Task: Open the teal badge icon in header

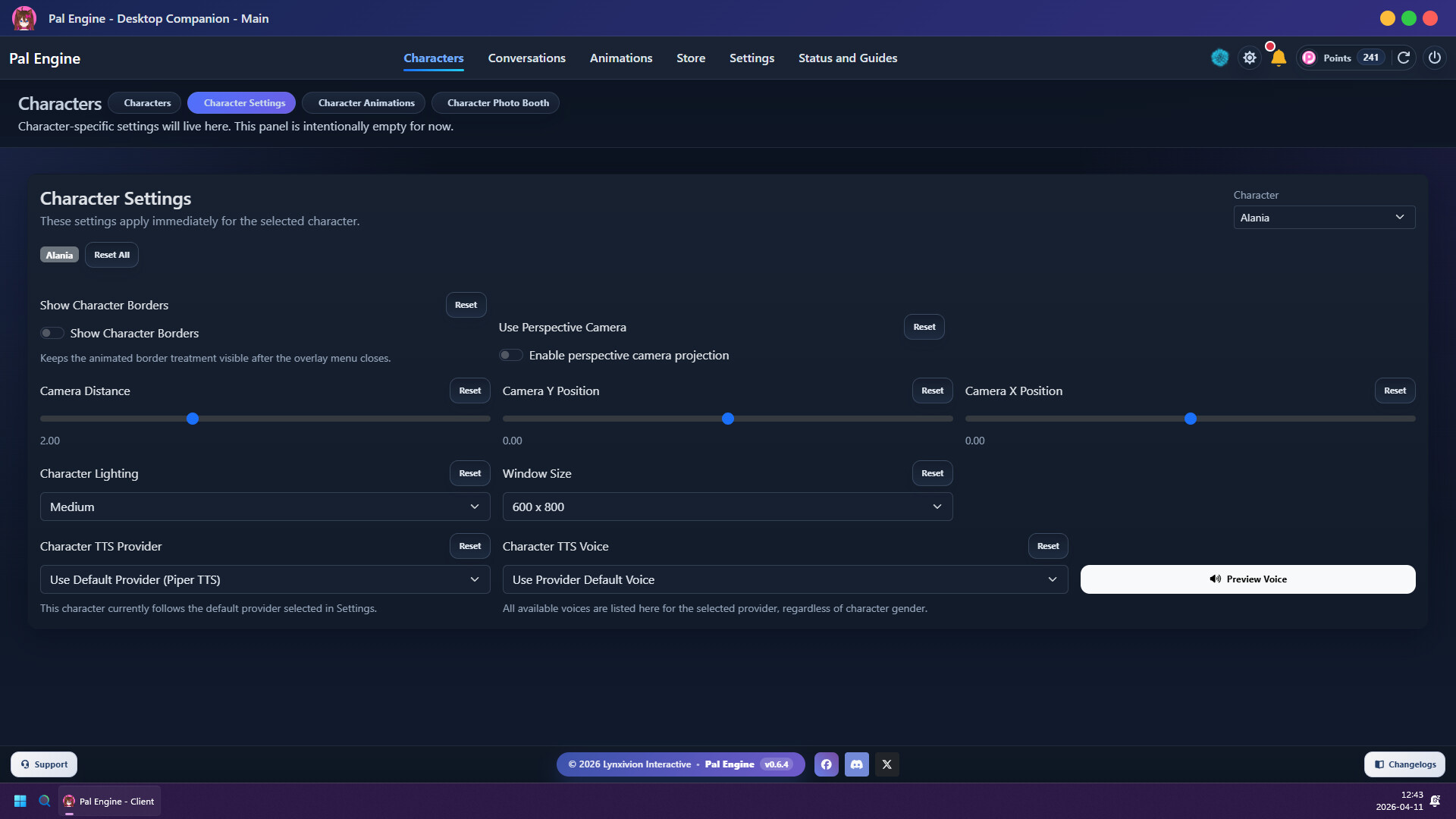Action: 1219,58
